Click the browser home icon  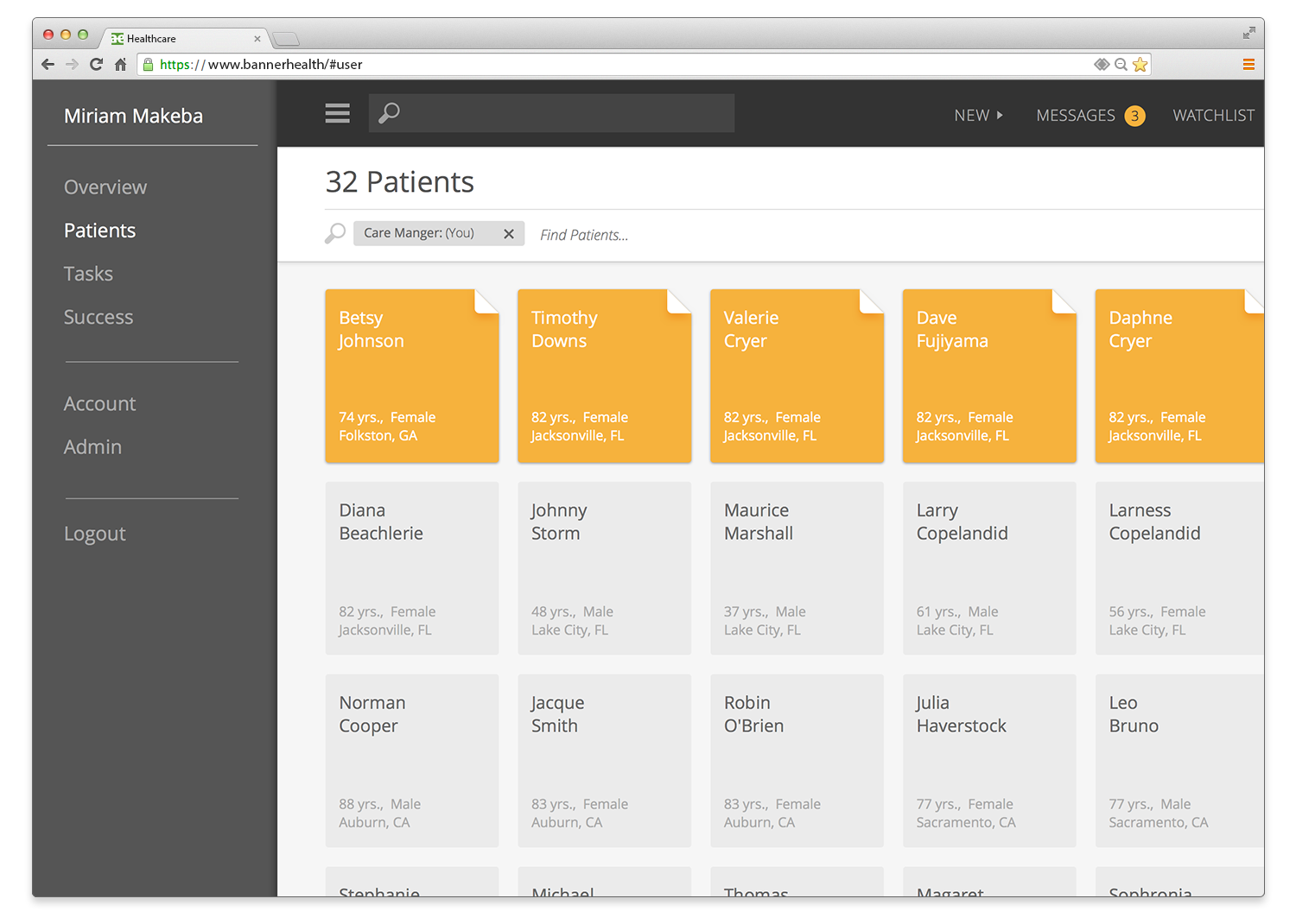[120, 64]
